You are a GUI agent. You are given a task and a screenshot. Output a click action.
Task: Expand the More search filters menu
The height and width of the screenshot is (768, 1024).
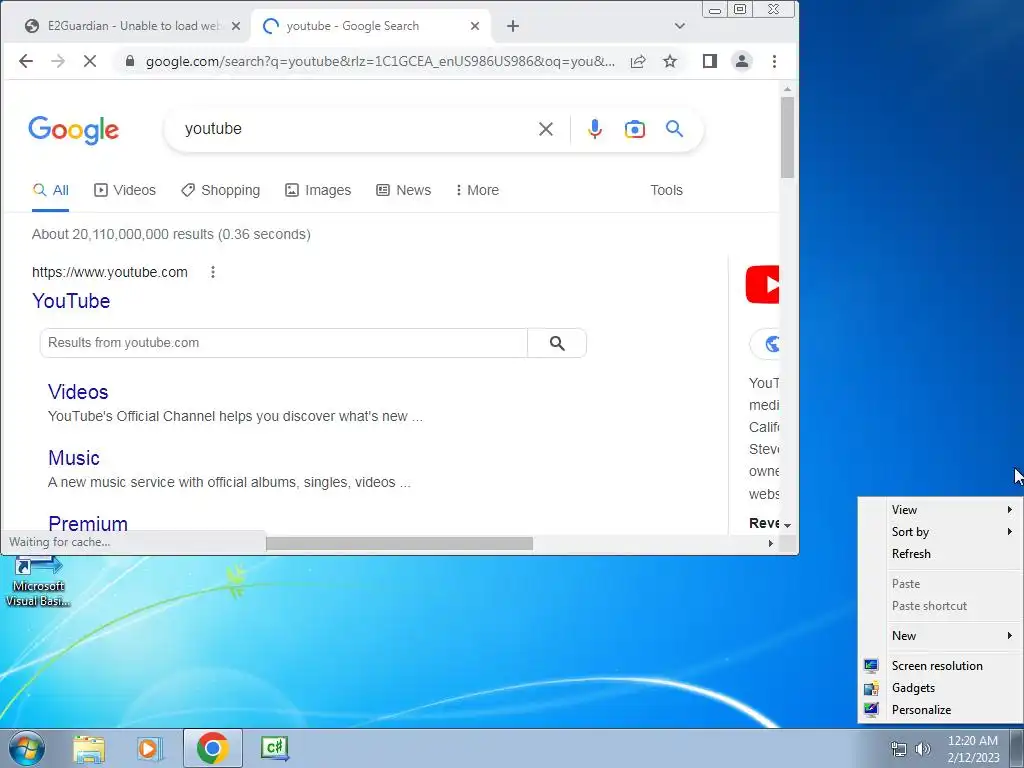point(477,190)
